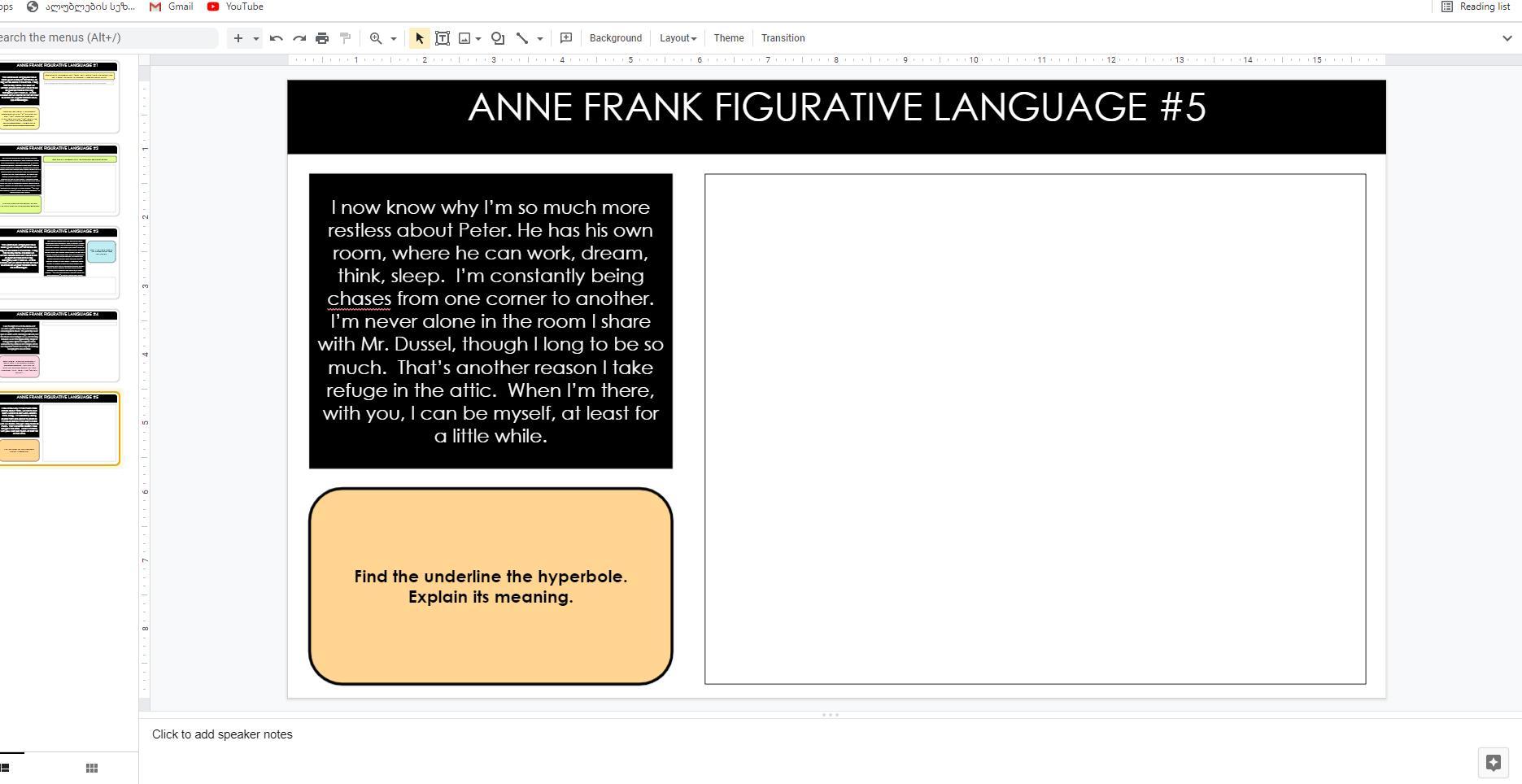Image resolution: width=1522 pixels, height=784 pixels.
Task: Select slide 3 thumbnail in filmstrip
Action: (x=59, y=262)
